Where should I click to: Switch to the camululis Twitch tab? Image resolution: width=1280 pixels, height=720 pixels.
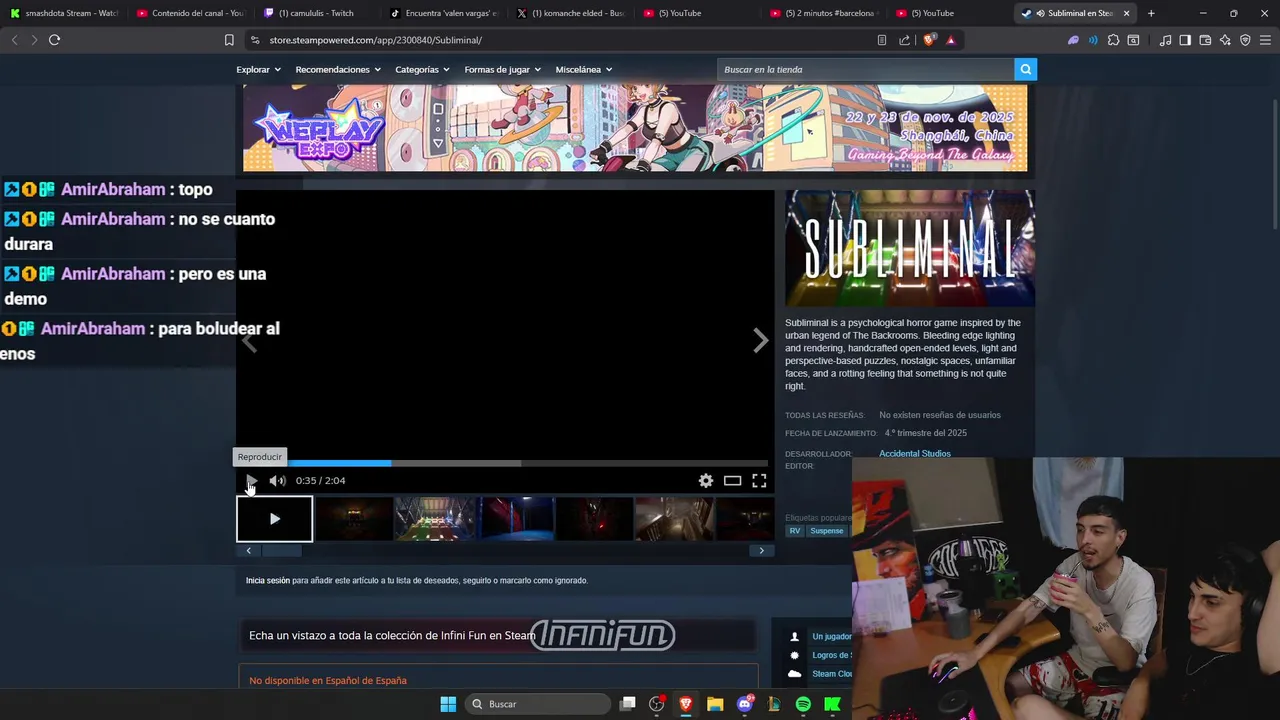click(316, 13)
